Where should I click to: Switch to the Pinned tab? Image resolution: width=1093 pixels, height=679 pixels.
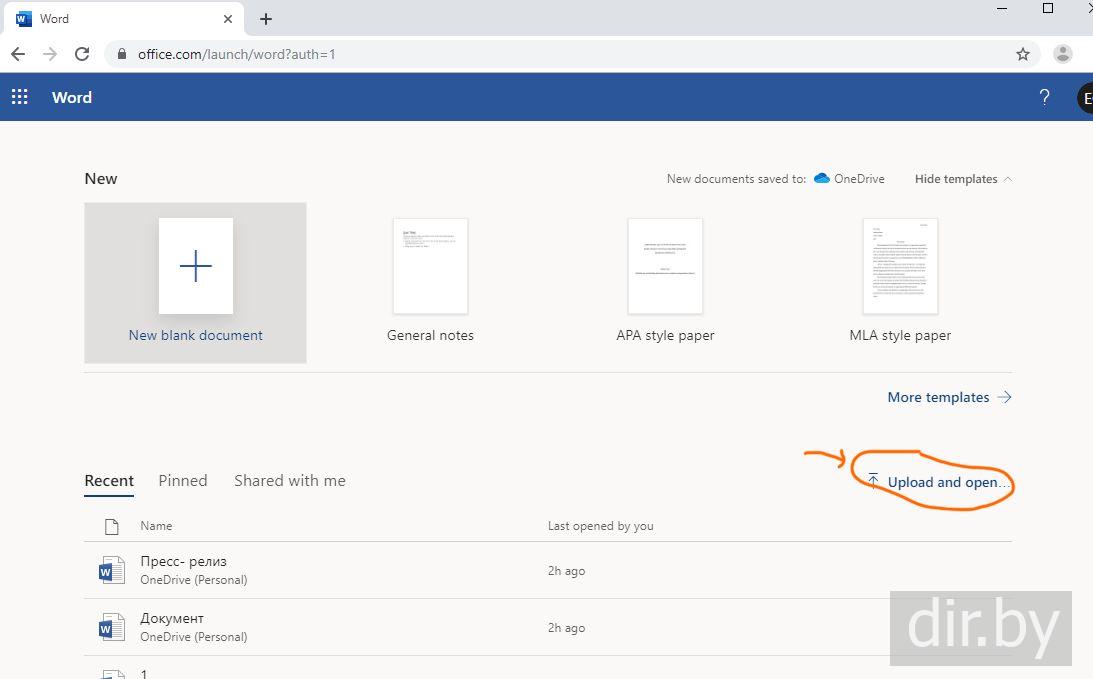point(183,480)
